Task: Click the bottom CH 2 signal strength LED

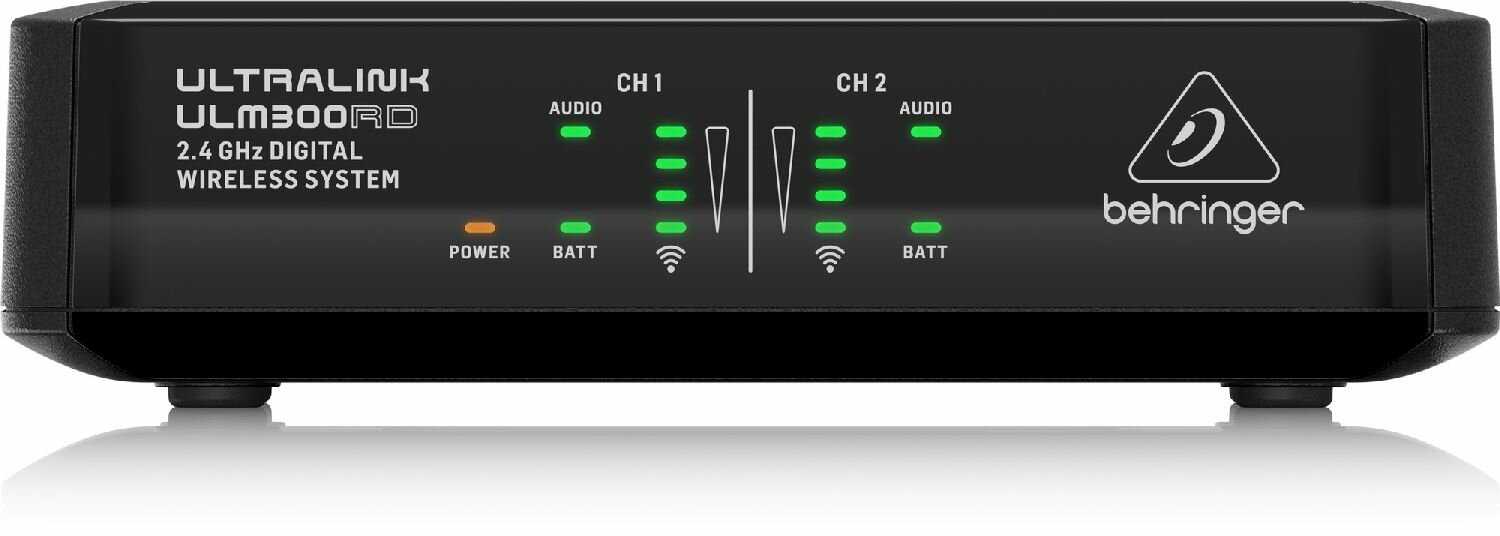Action: click(x=830, y=228)
